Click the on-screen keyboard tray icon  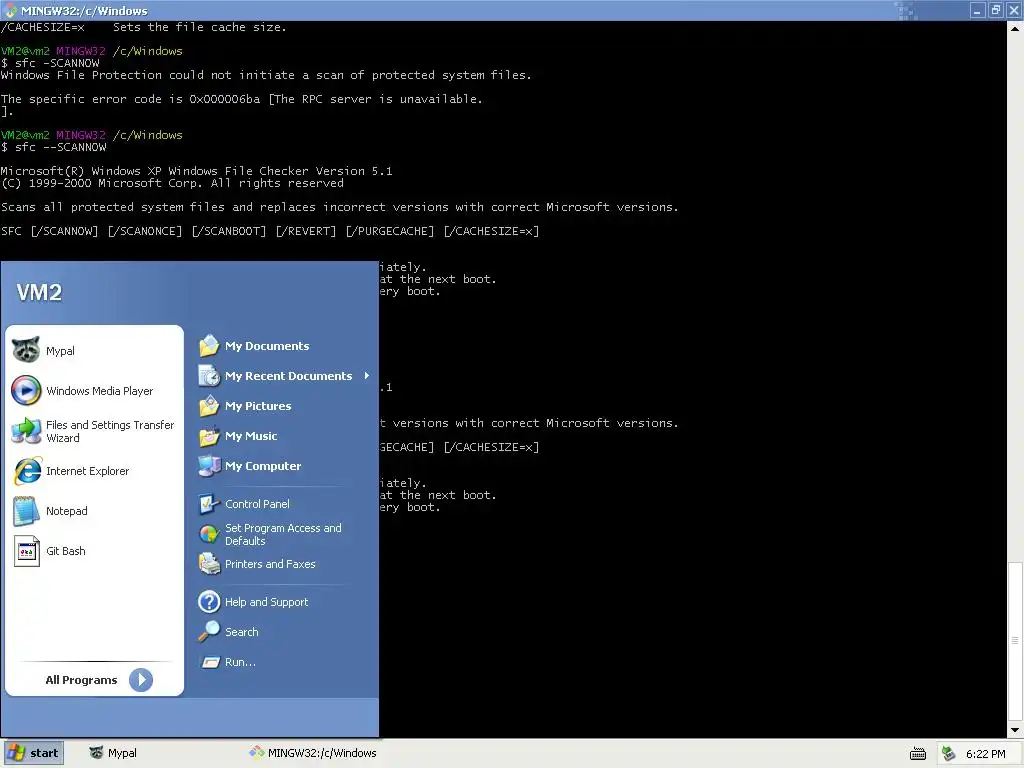918,754
